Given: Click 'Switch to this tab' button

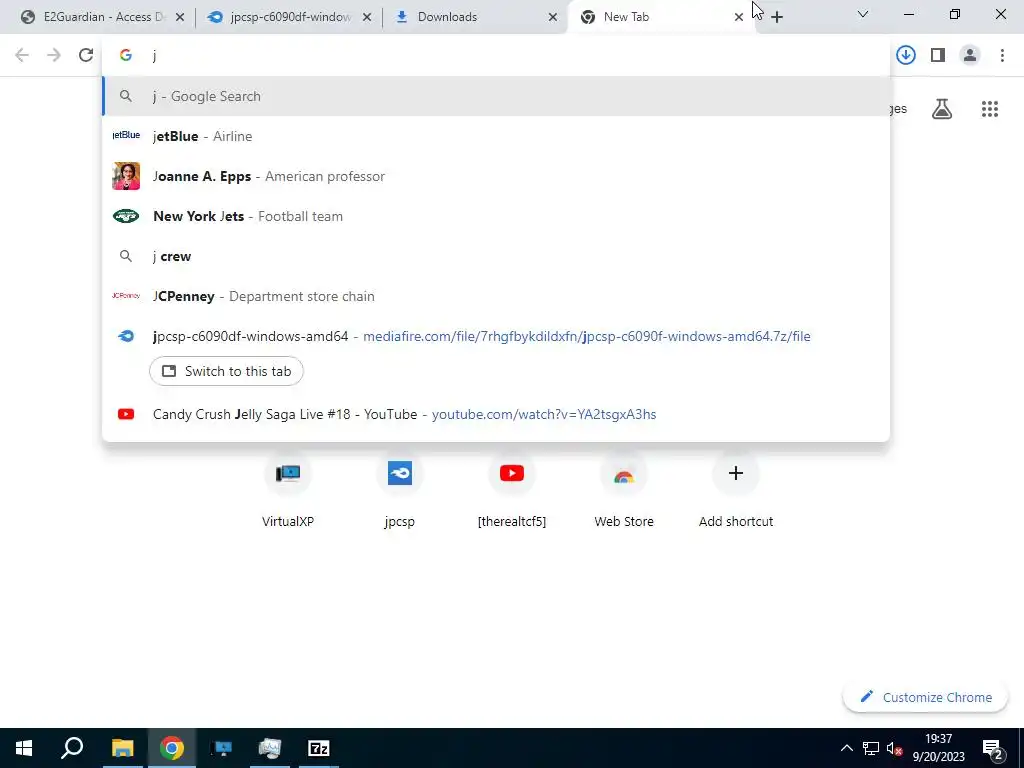Looking at the screenshot, I should (x=226, y=371).
